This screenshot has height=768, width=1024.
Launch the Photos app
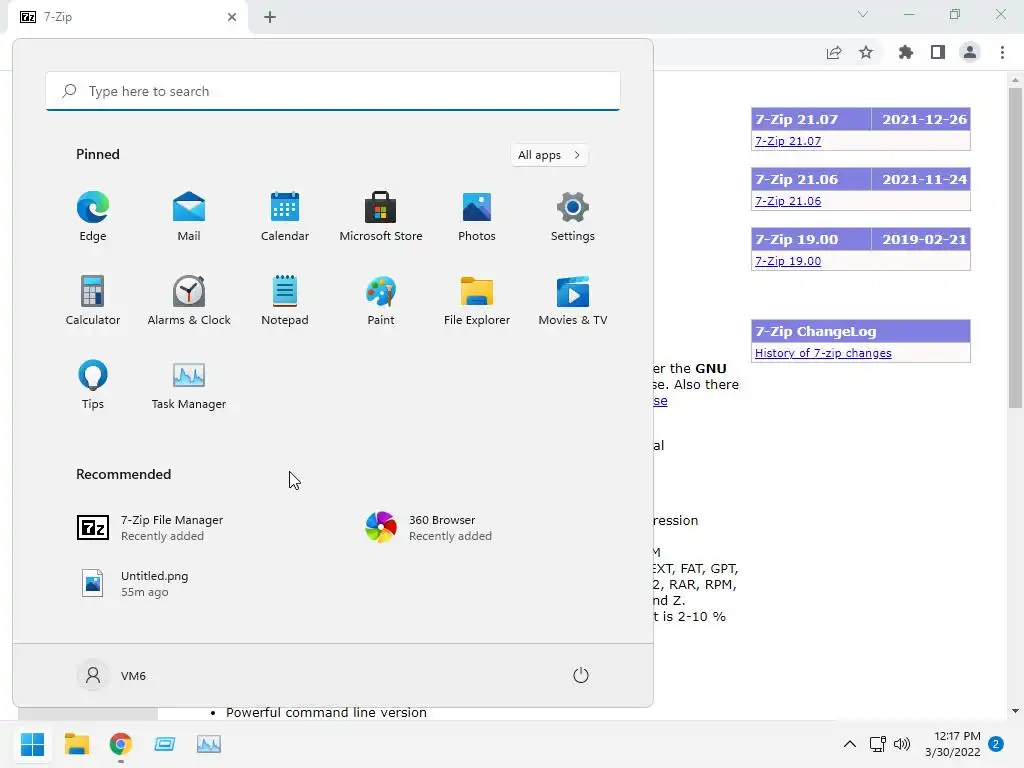click(x=477, y=217)
